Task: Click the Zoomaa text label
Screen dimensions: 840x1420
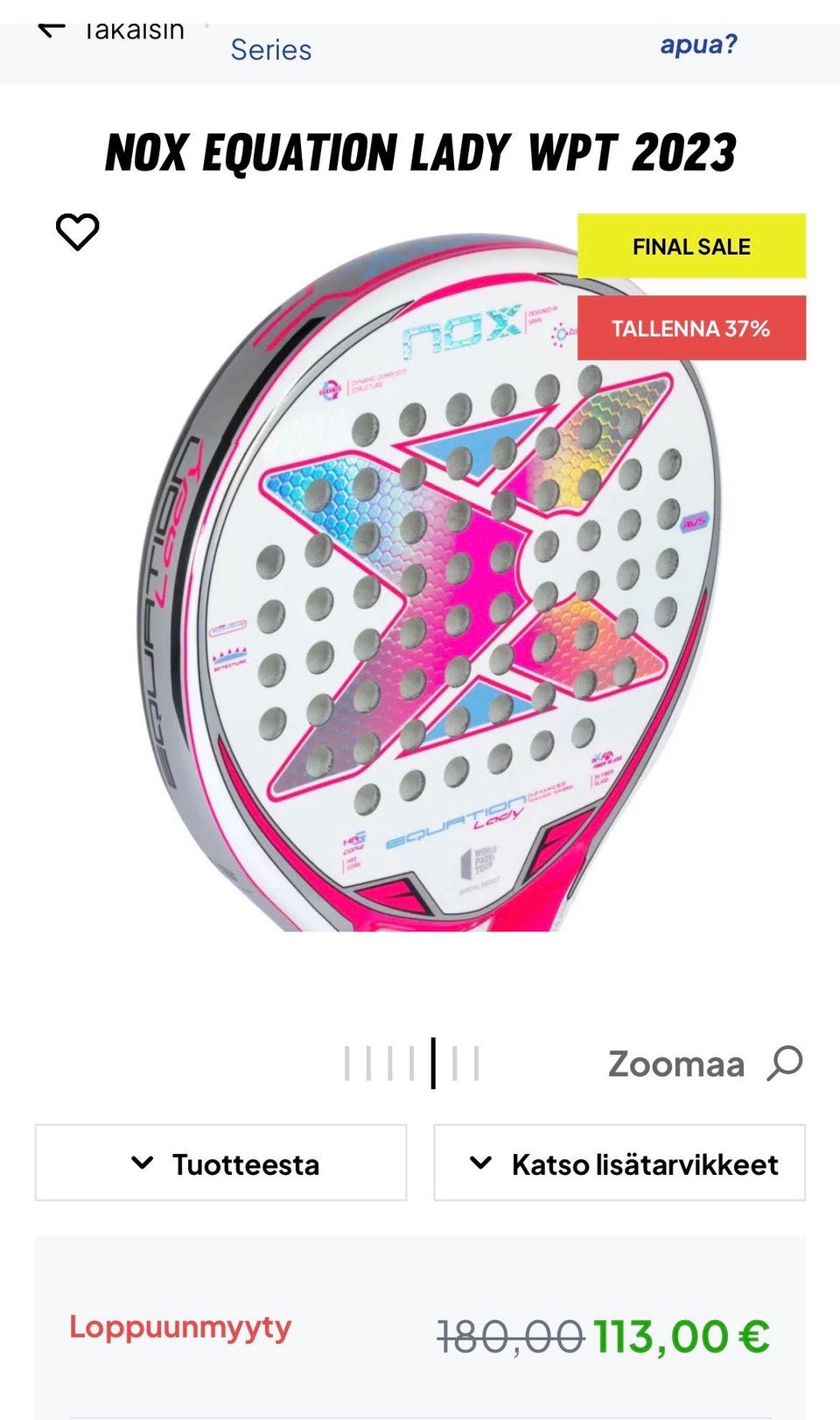Action: point(676,1065)
